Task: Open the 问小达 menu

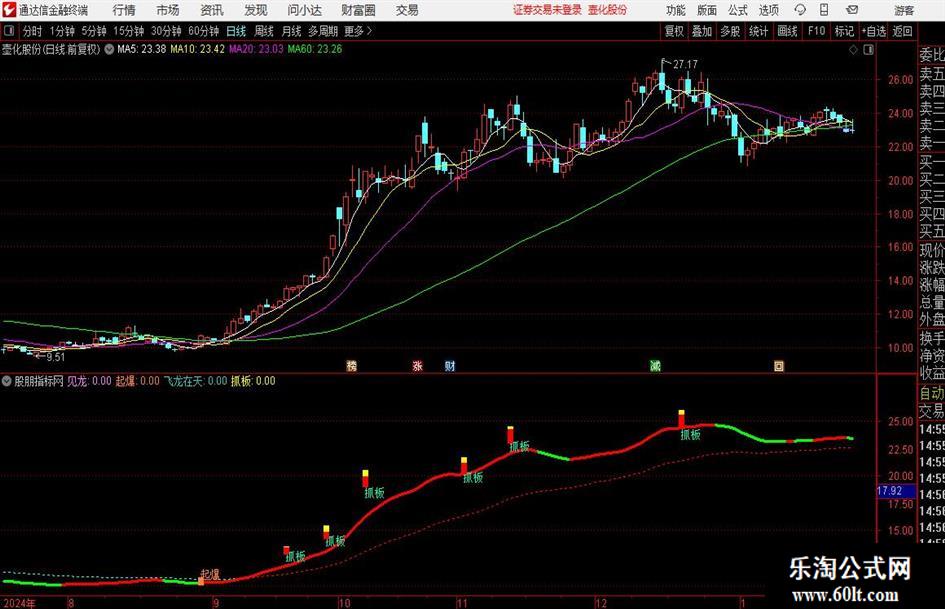Action: tap(304, 10)
